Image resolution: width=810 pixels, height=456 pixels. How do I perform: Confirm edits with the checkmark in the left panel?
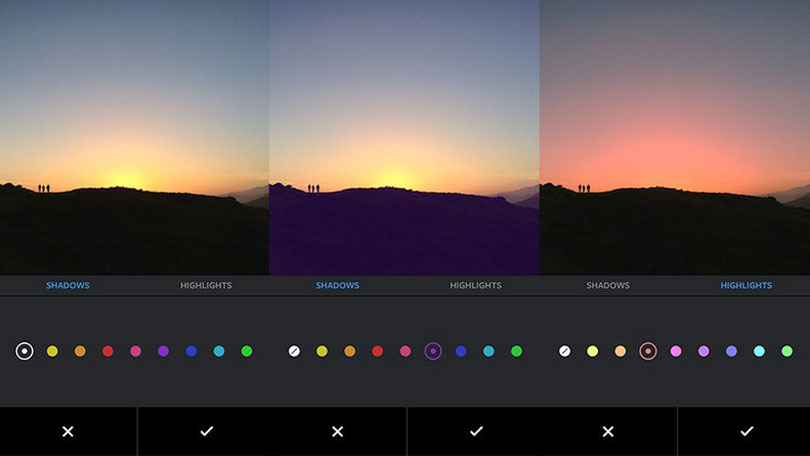pyautogui.click(x=206, y=431)
